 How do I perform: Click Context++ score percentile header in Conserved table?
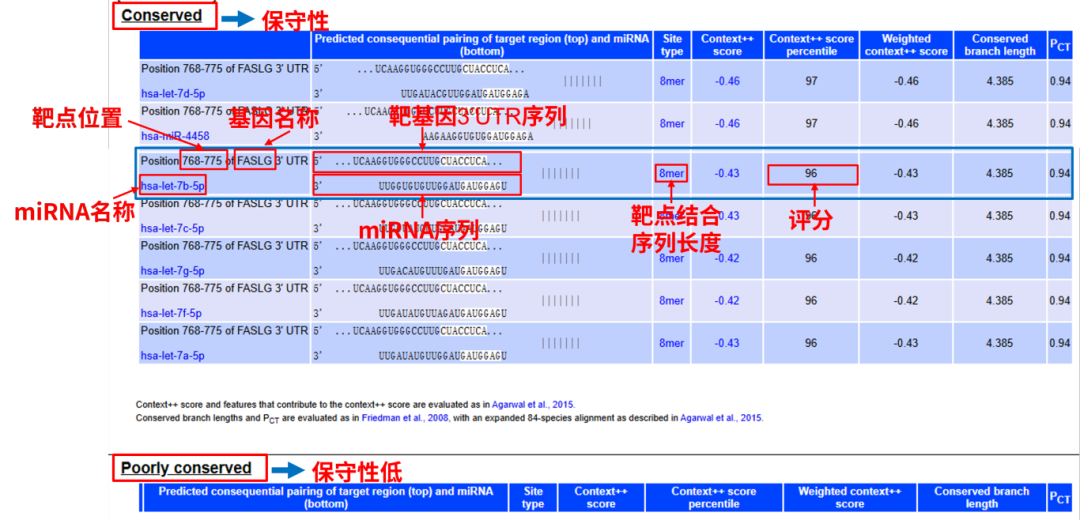(x=812, y=45)
